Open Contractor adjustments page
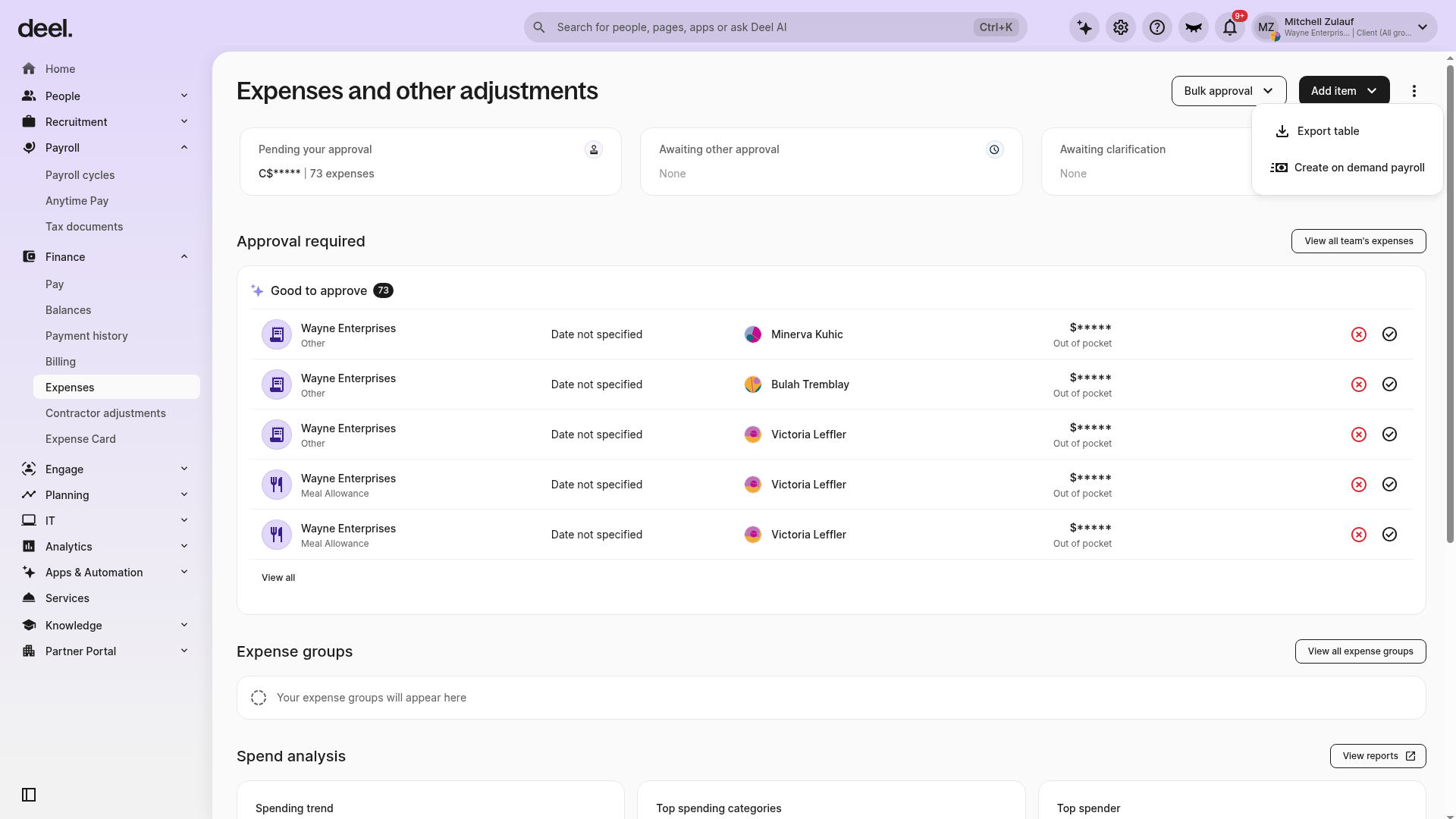This screenshot has width=1456, height=819. click(x=105, y=413)
